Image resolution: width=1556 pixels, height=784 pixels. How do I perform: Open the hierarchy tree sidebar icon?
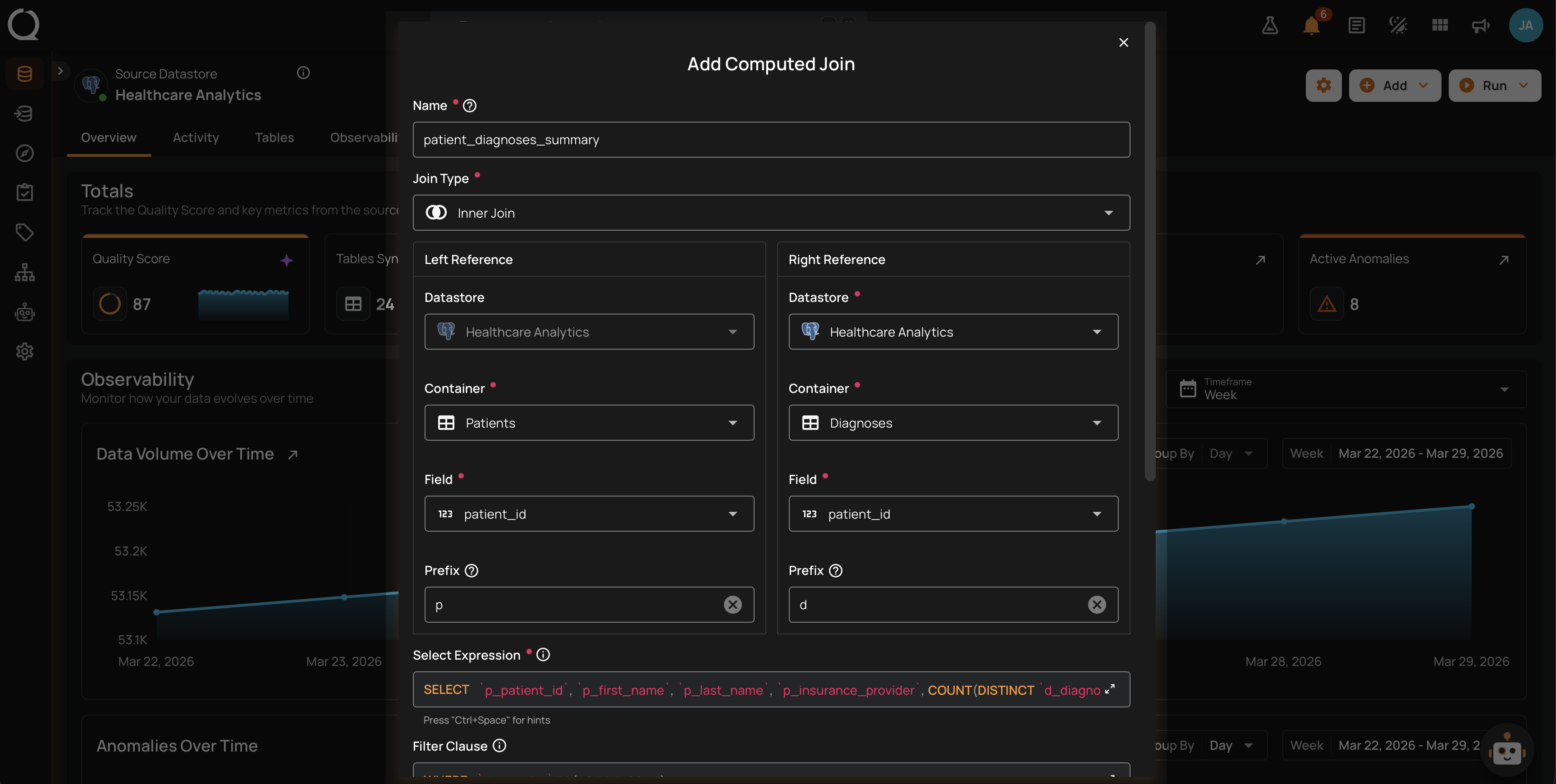click(25, 273)
